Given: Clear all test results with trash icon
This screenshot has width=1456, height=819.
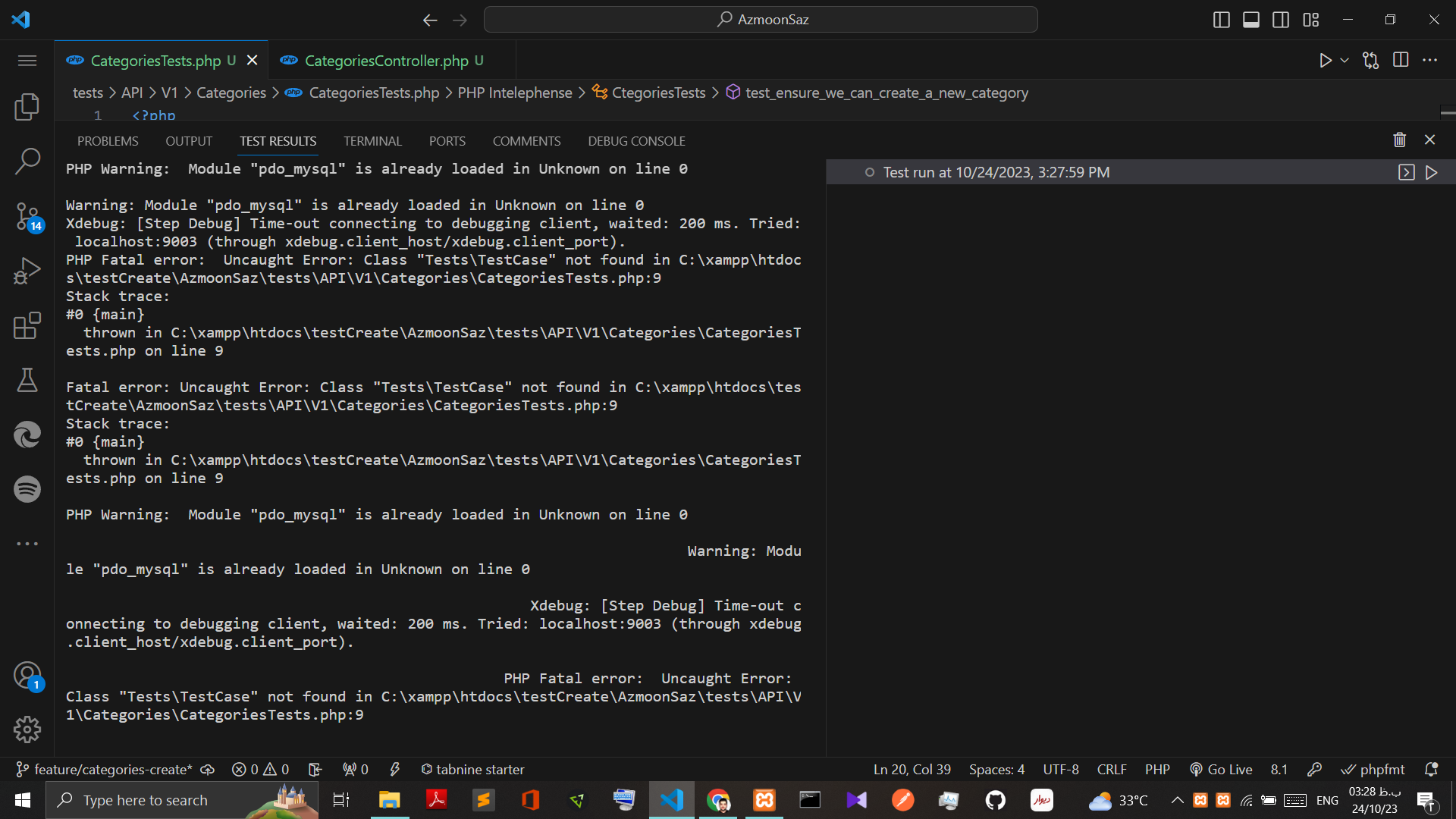Looking at the screenshot, I should [x=1400, y=140].
